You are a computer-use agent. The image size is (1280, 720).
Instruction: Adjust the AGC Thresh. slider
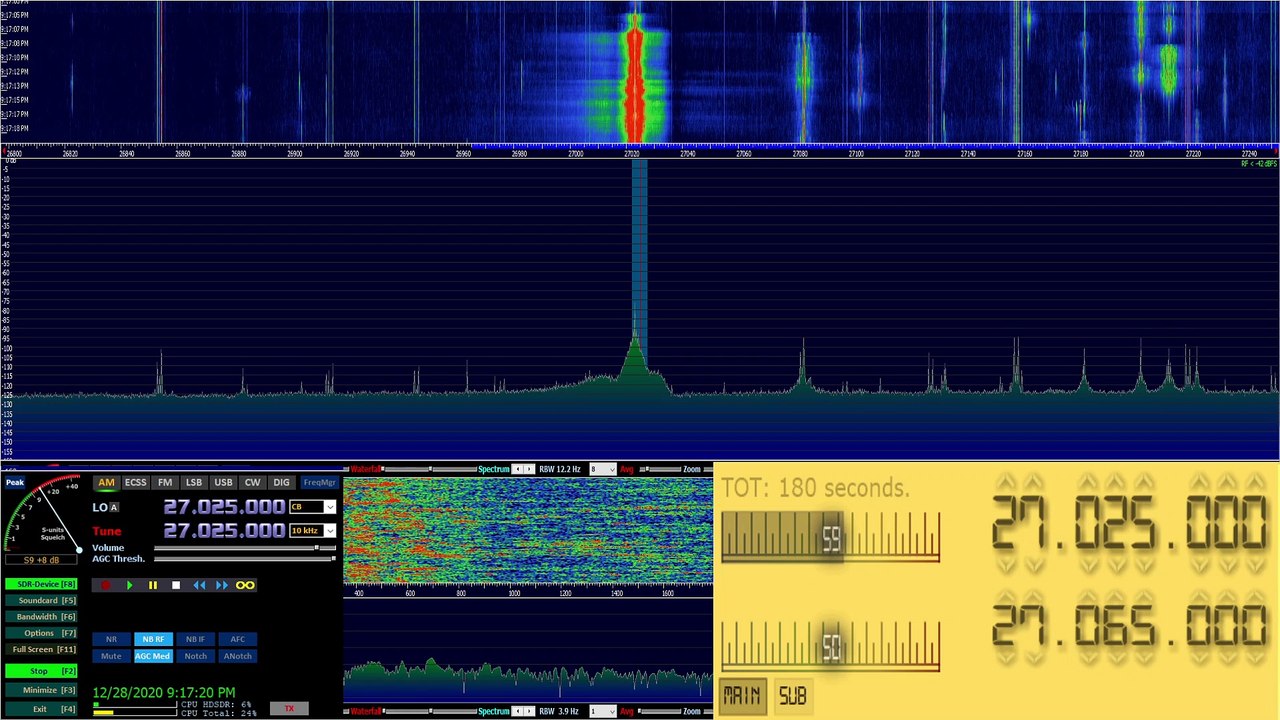pyautogui.click(x=245, y=559)
